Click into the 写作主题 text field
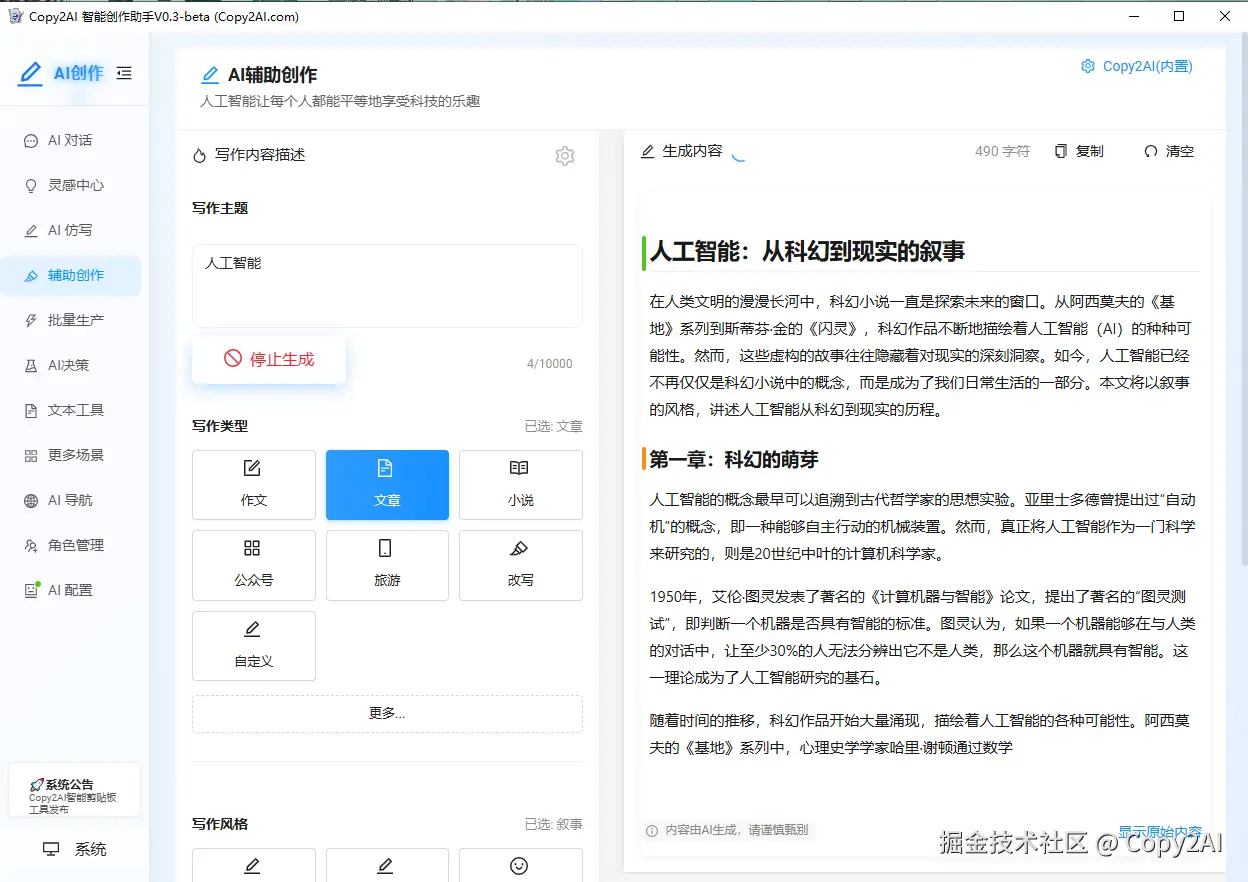 pyautogui.click(x=387, y=286)
